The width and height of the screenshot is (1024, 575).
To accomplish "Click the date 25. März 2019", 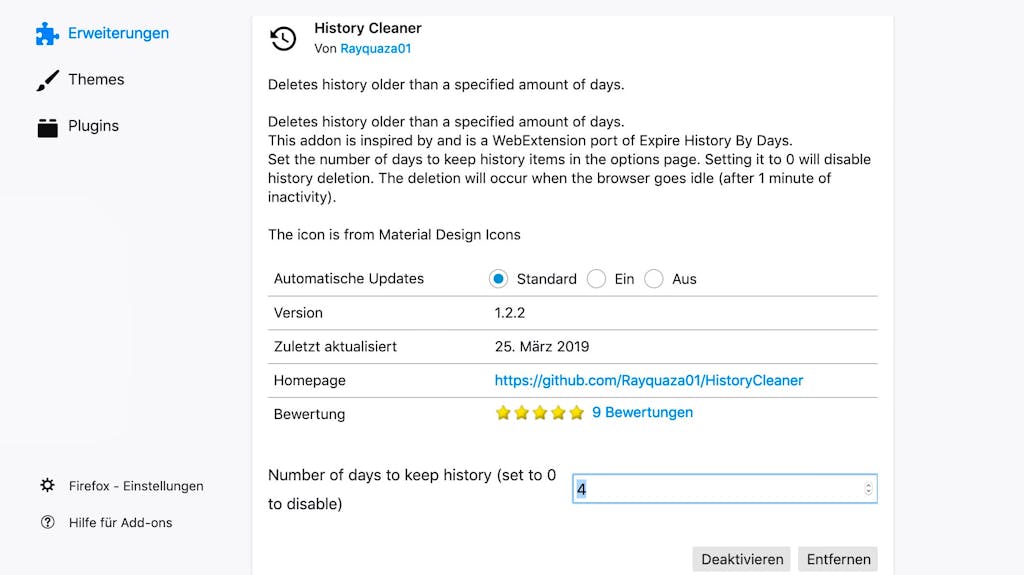I will coord(541,347).
